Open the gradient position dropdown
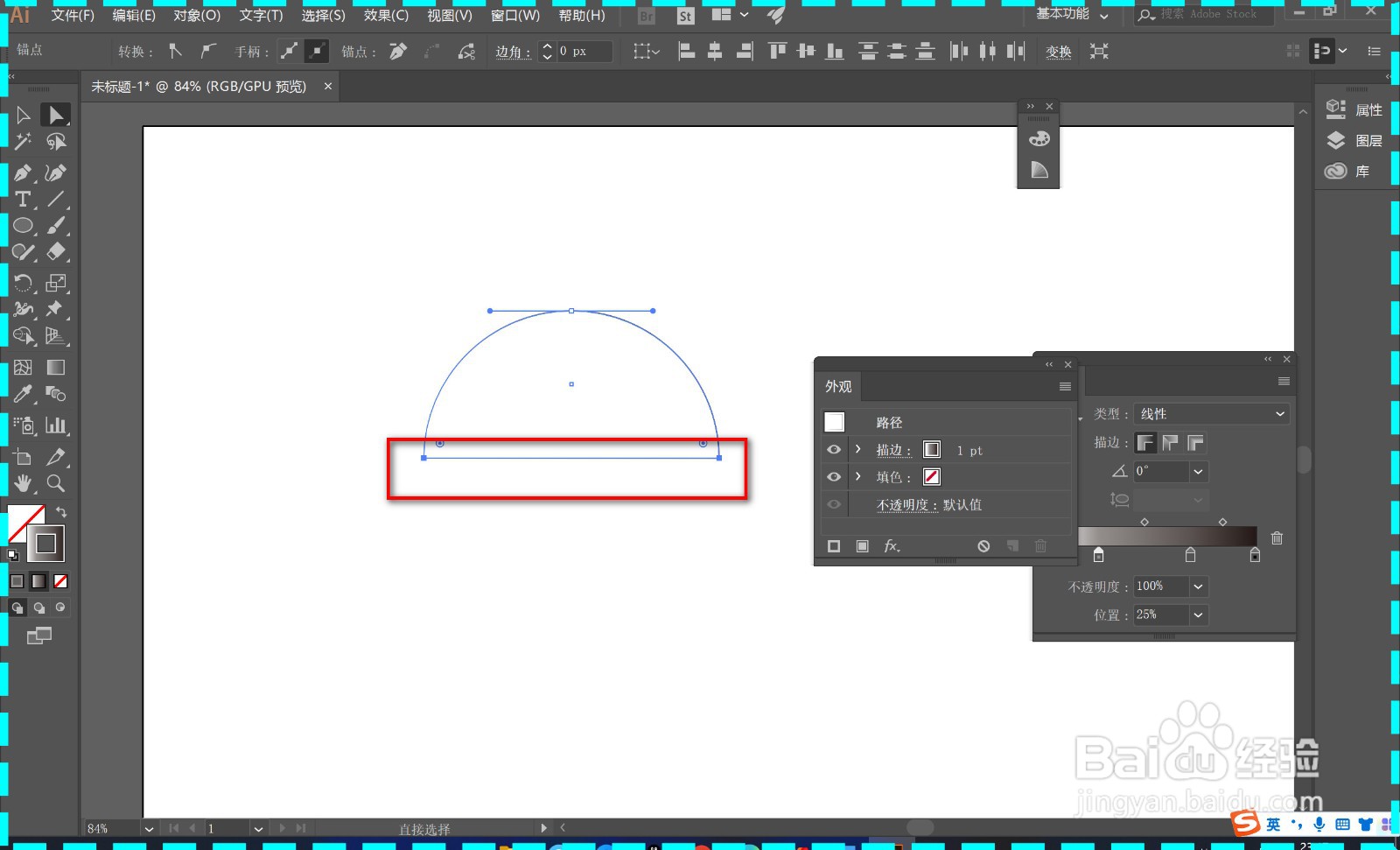Image resolution: width=1400 pixels, height=850 pixels. point(1198,615)
